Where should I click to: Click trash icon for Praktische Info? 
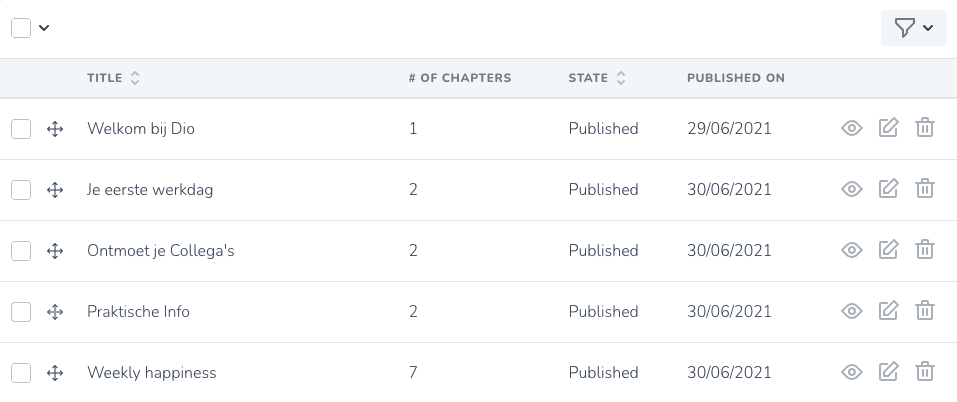925,311
